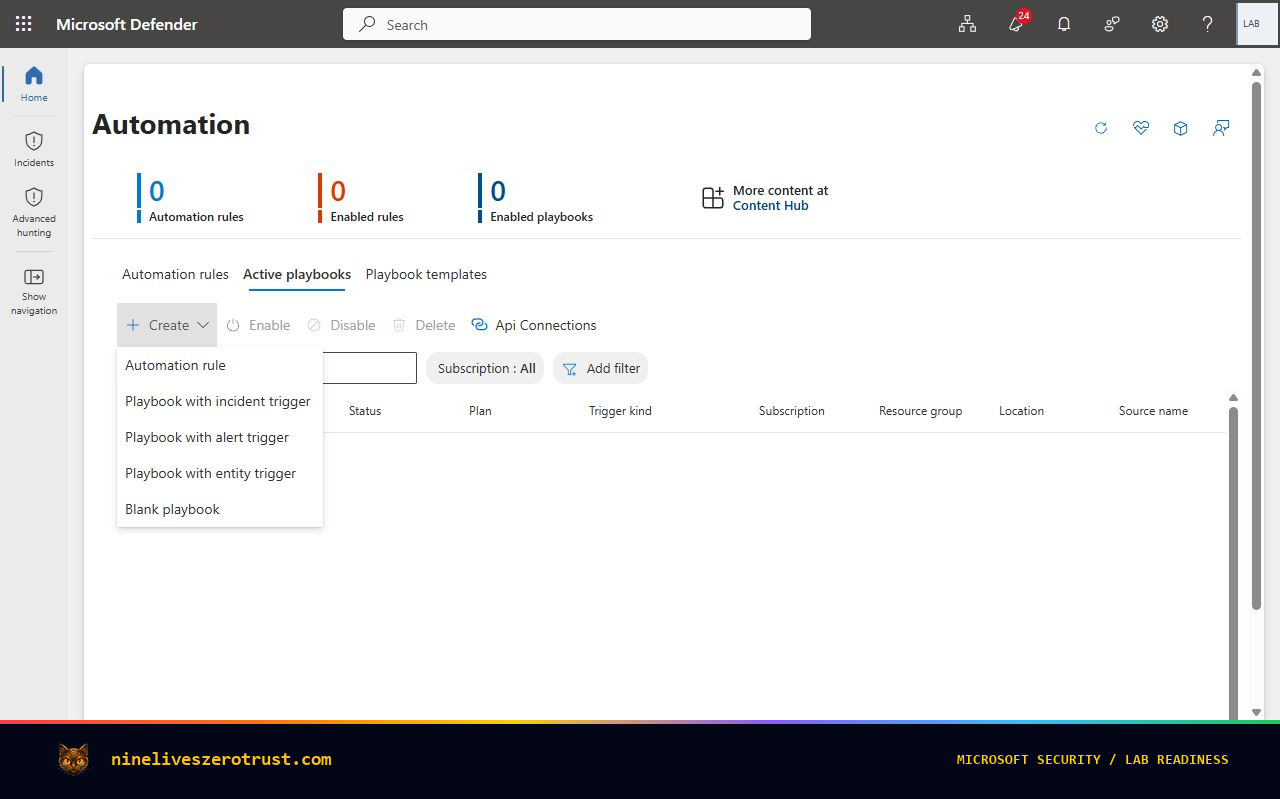Select Automation rule from Create menu

point(220,365)
